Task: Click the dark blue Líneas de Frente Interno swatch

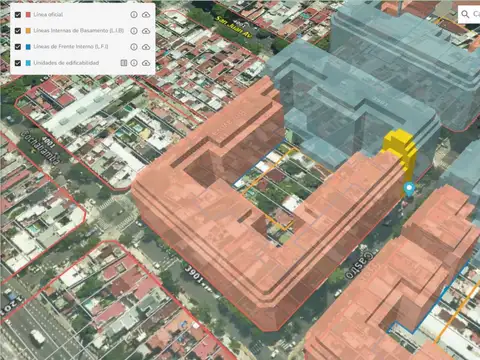Action: (x=28, y=47)
